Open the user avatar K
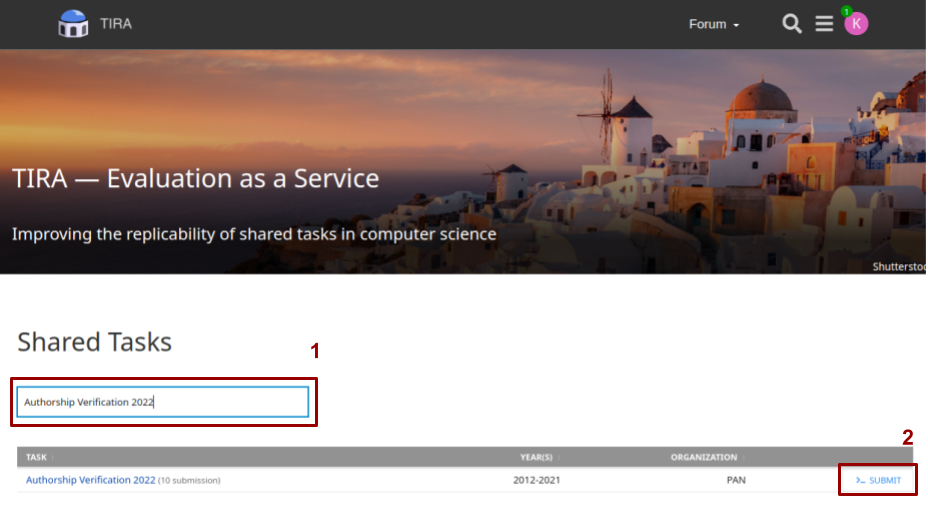The image size is (928, 509). click(856, 24)
